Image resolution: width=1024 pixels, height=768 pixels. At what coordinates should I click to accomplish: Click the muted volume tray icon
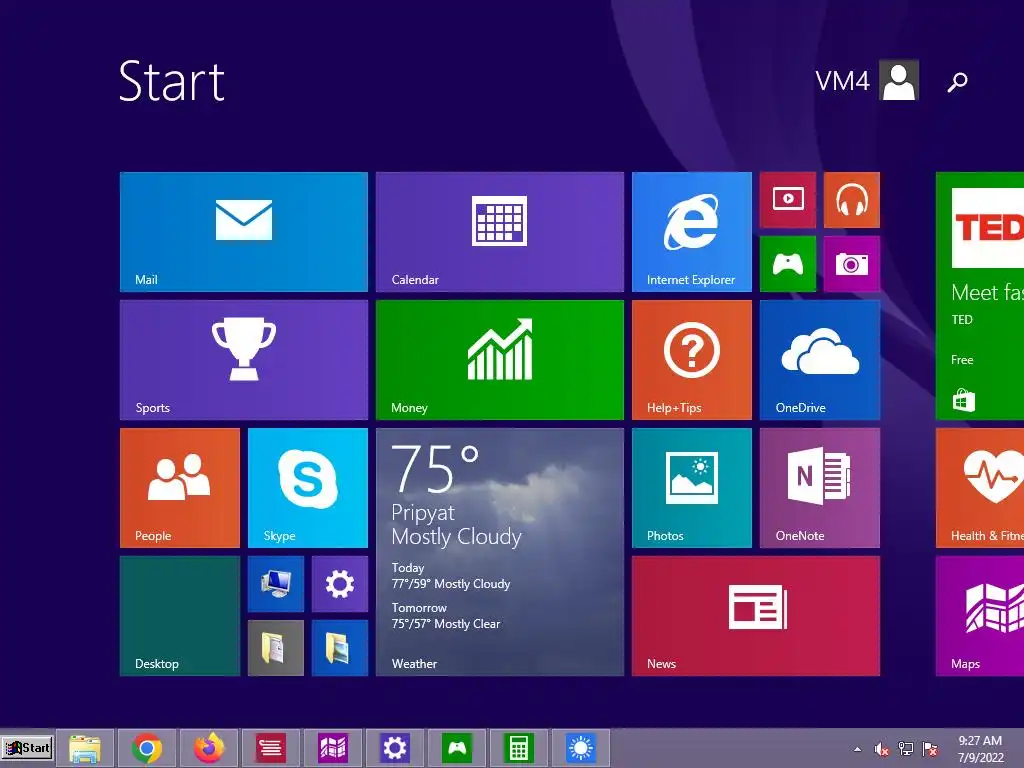pos(882,749)
